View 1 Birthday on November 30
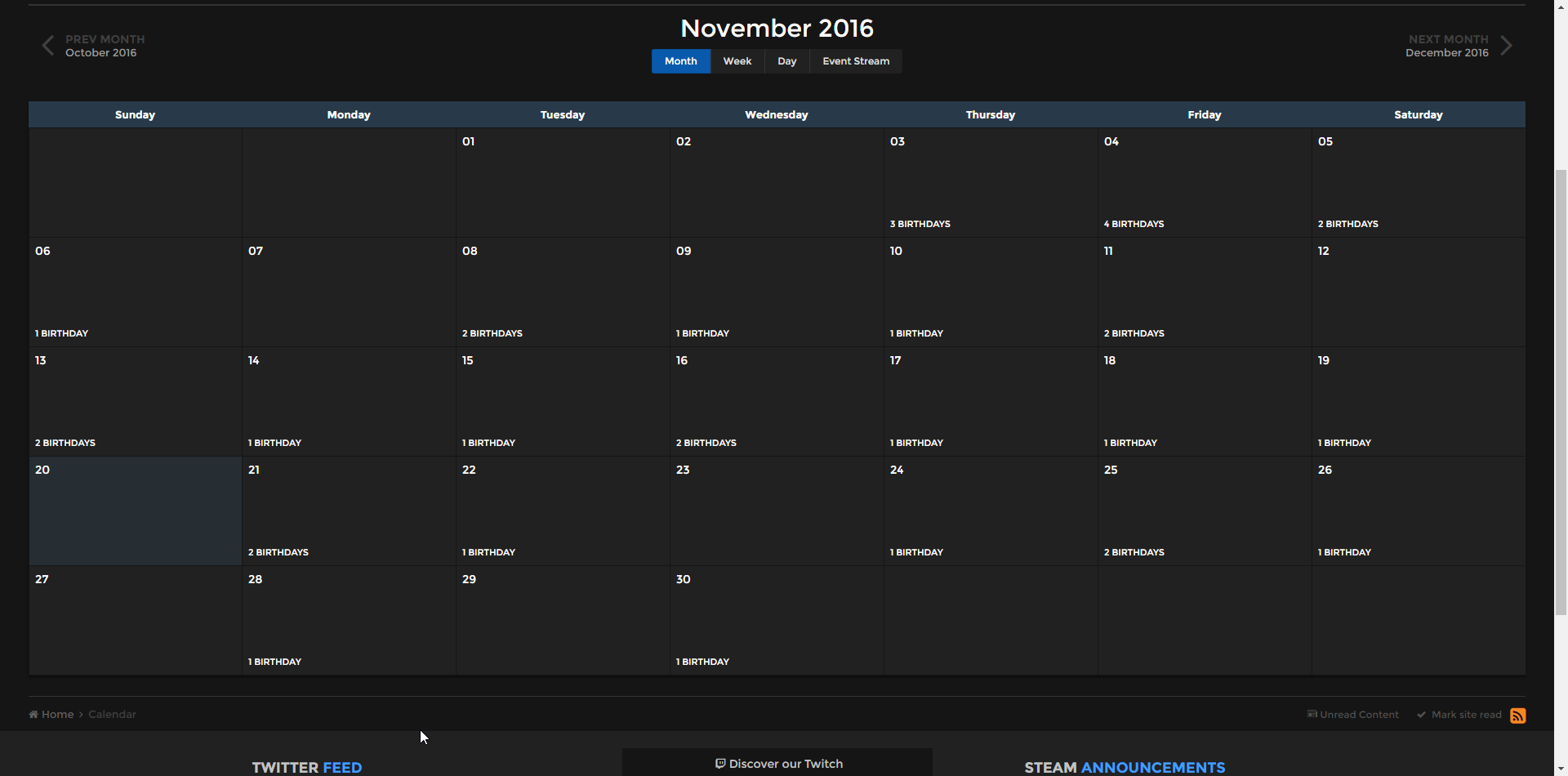The width and height of the screenshot is (1568, 776). pyautogui.click(x=702, y=662)
